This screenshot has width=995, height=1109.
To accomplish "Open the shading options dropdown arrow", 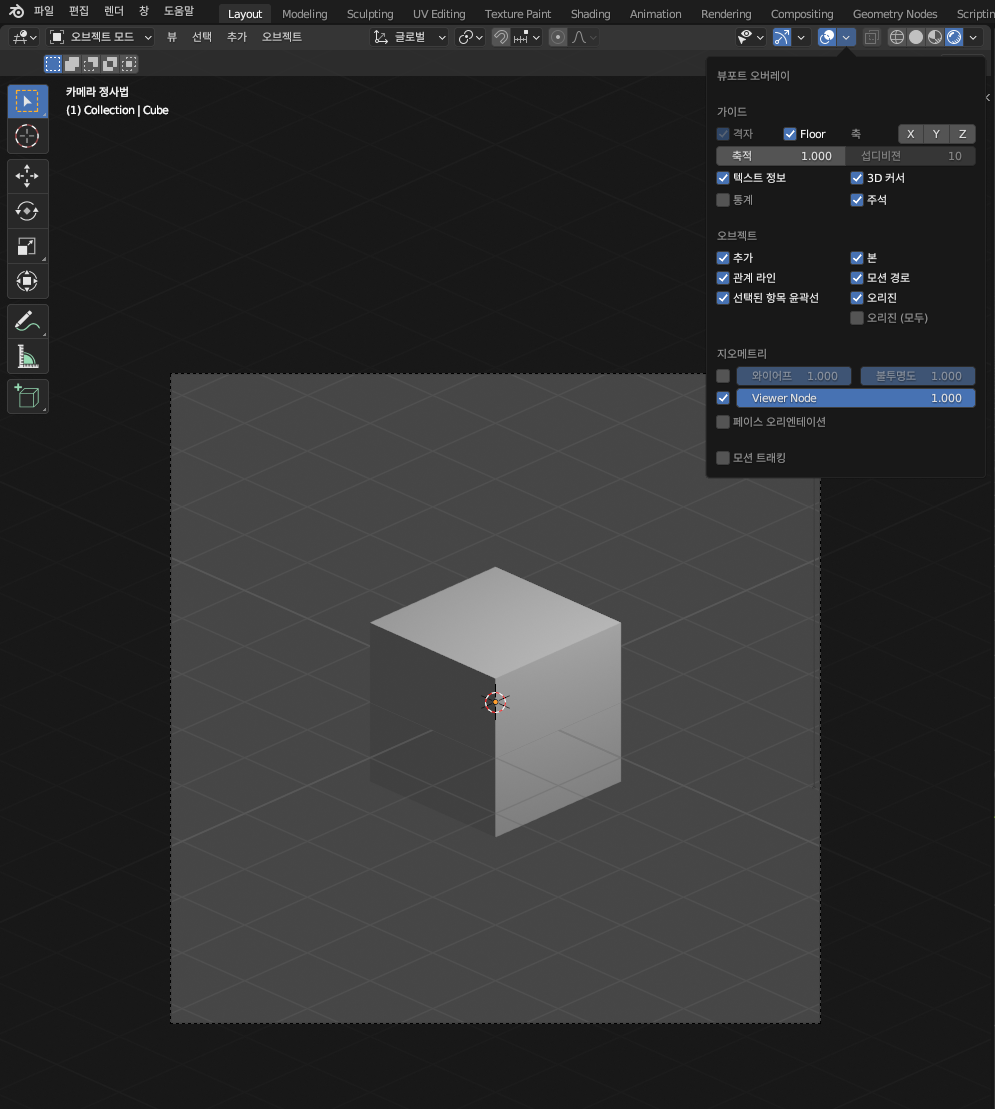I will coord(973,37).
